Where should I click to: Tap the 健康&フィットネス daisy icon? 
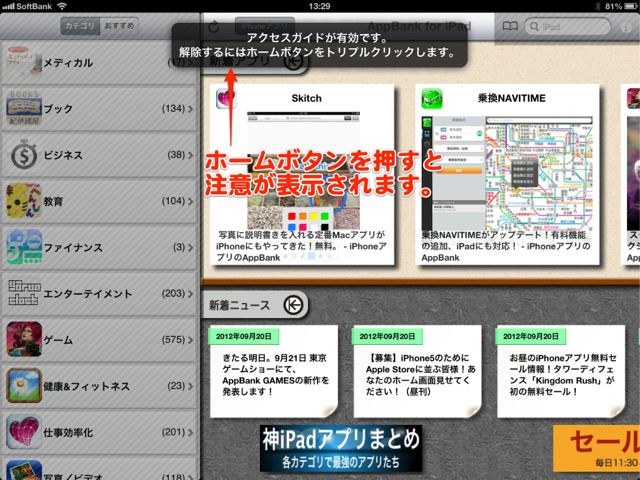24,385
